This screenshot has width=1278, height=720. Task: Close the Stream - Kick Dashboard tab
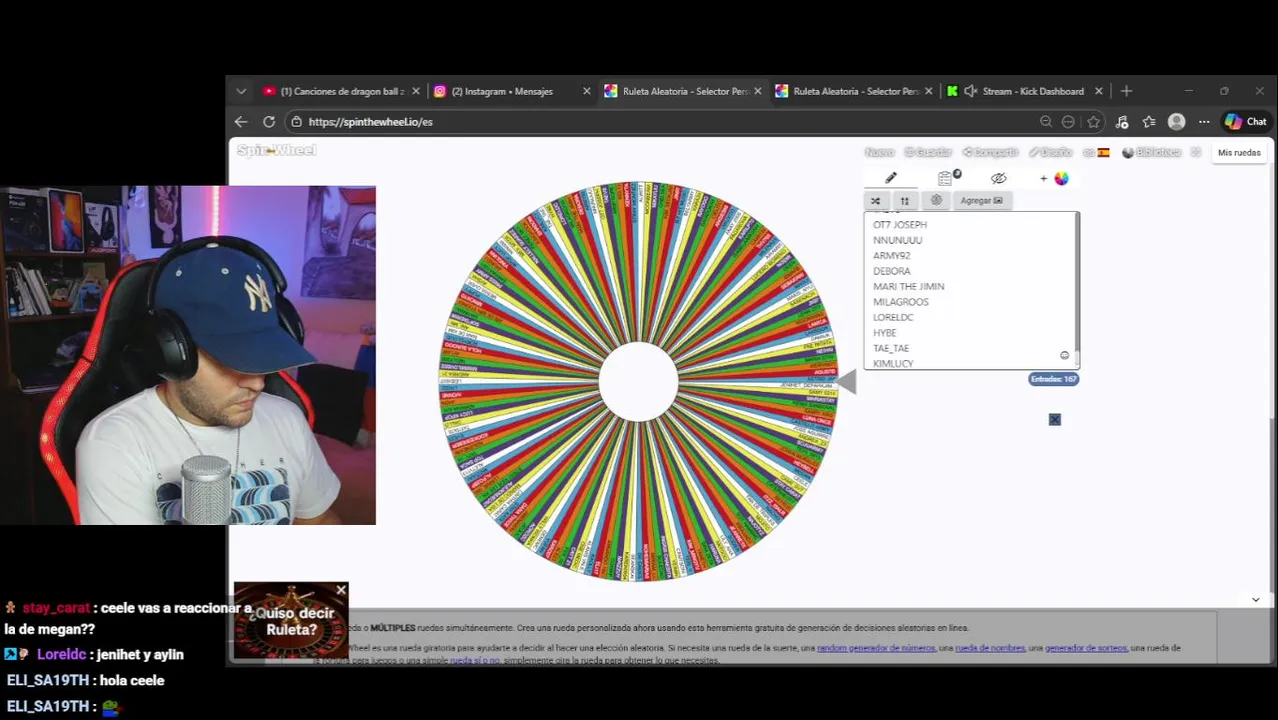1098,91
